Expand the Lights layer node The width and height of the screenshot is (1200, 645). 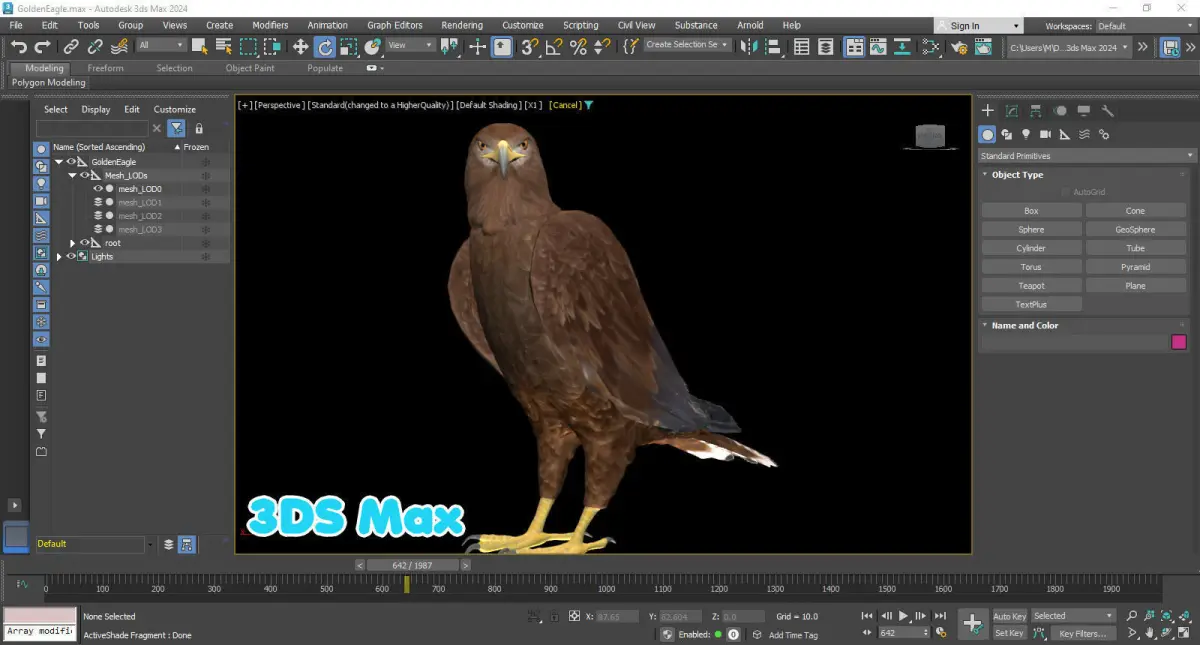[58, 257]
